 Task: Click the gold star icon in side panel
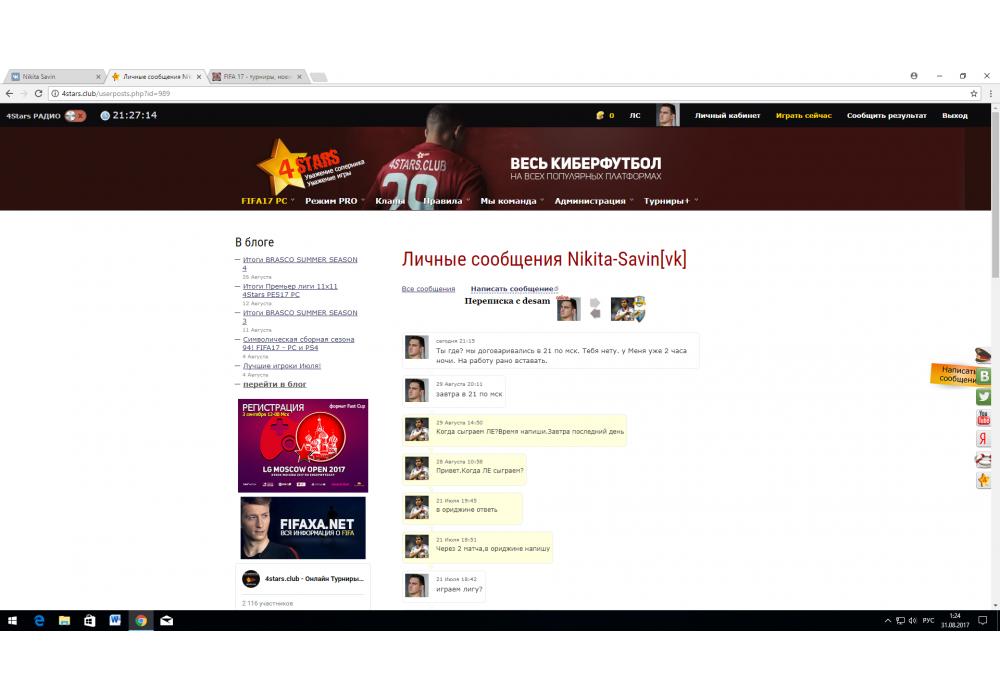[984, 481]
